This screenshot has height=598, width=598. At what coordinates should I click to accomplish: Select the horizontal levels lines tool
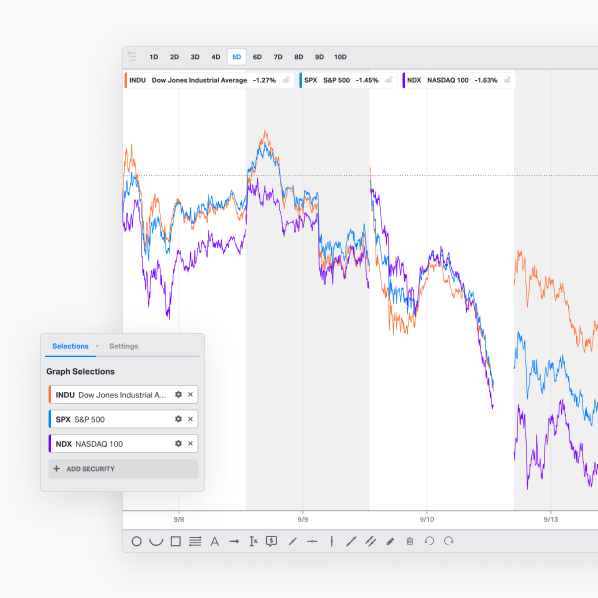click(195, 541)
